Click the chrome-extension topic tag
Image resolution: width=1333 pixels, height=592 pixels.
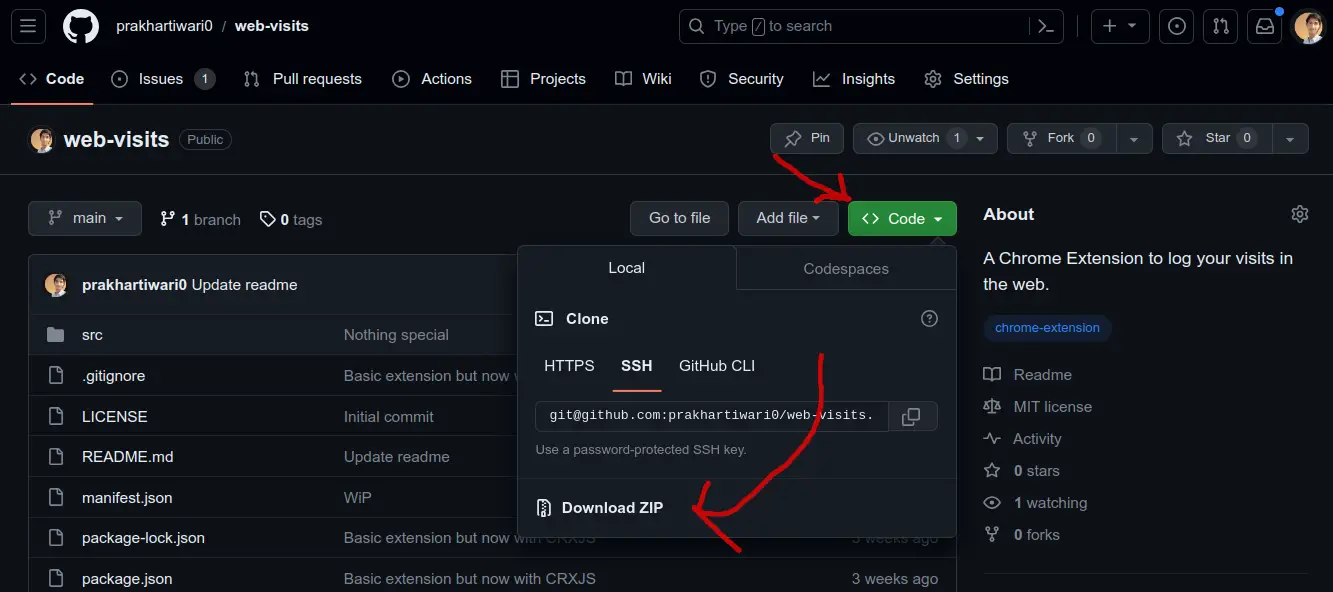coord(1047,328)
